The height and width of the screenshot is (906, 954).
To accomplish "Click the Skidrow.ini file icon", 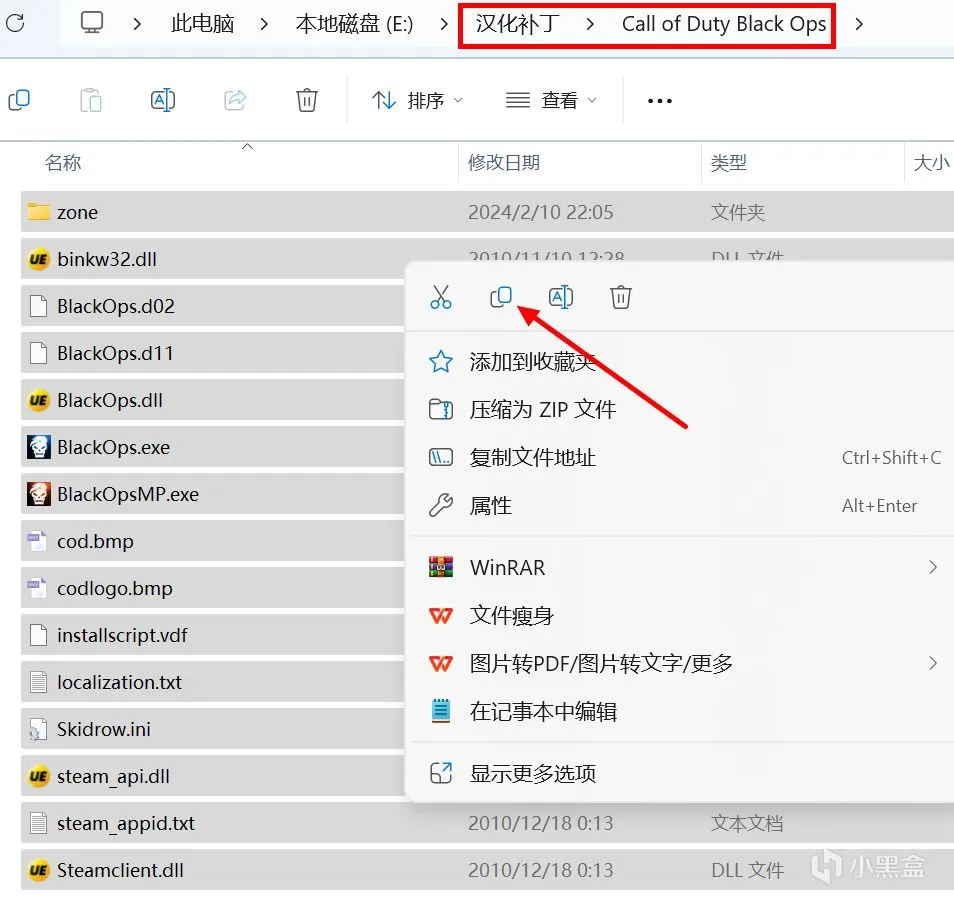I will tap(38, 729).
